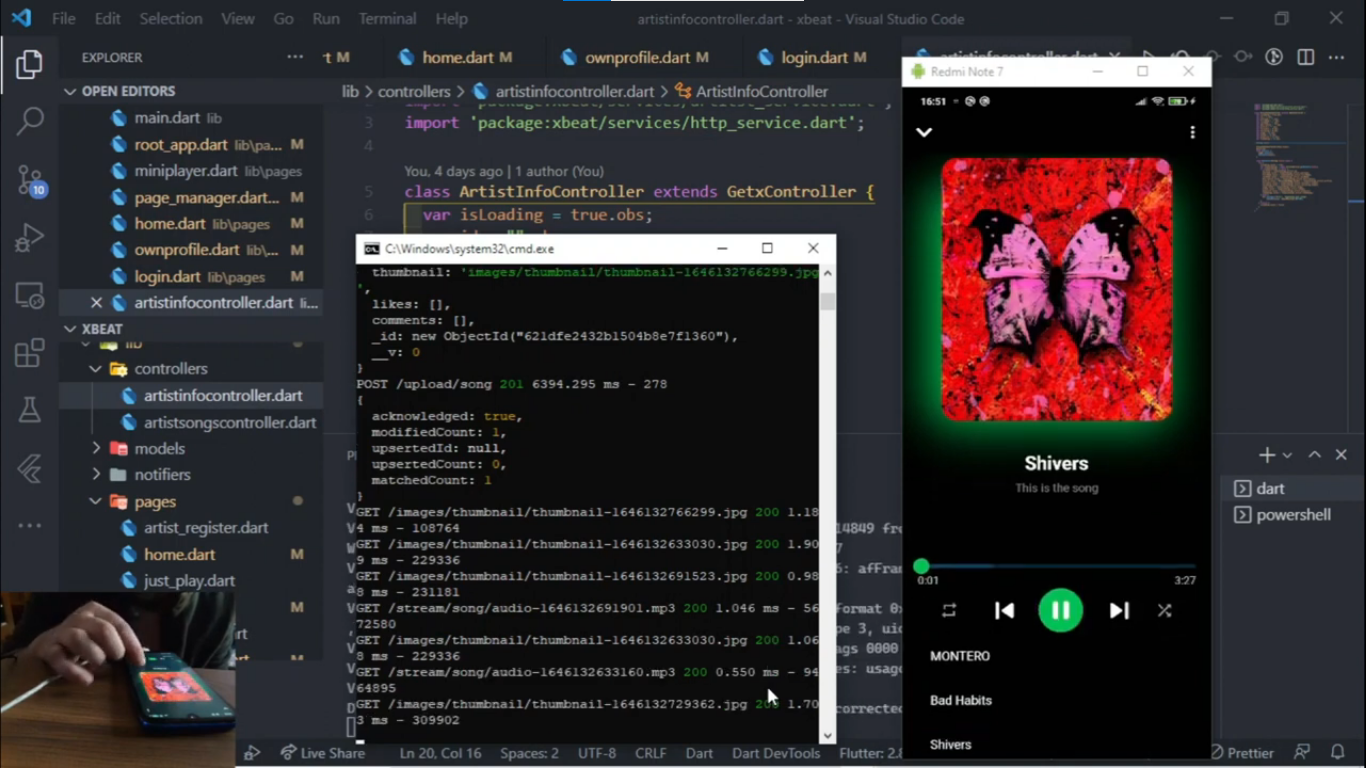Play MONTERO from the song list
The image size is (1366, 768).
(960, 656)
